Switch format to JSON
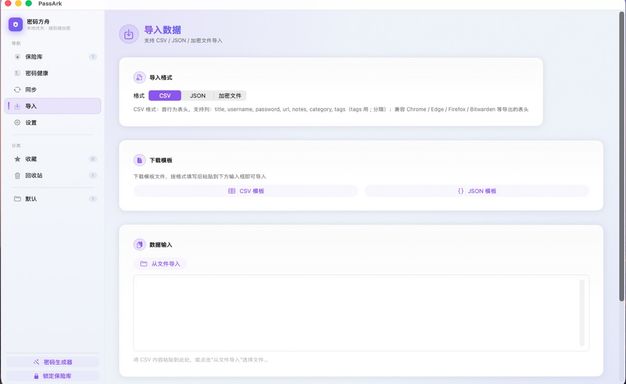The height and width of the screenshot is (384, 626). (x=198, y=96)
